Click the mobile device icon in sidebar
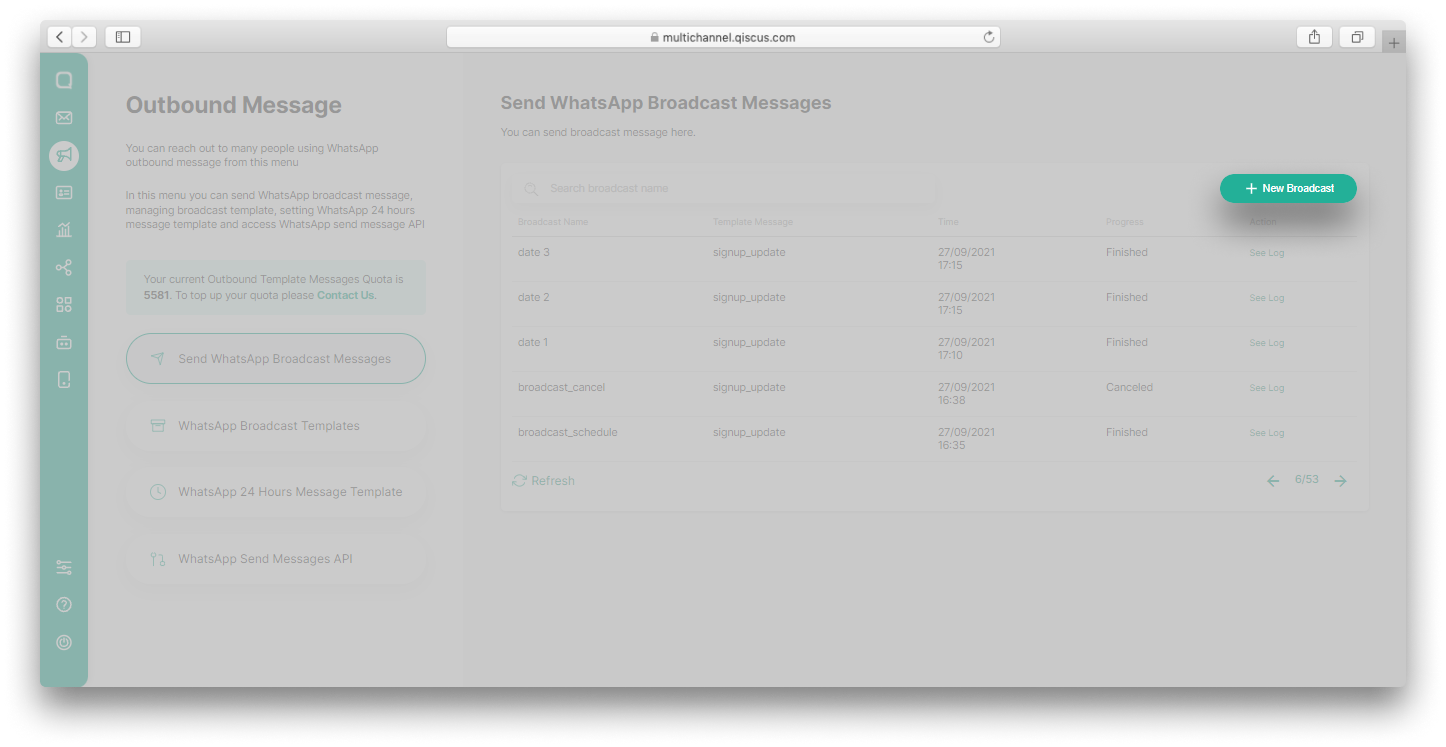This screenshot has width=1446, height=747. pyautogui.click(x=64, y=379)
